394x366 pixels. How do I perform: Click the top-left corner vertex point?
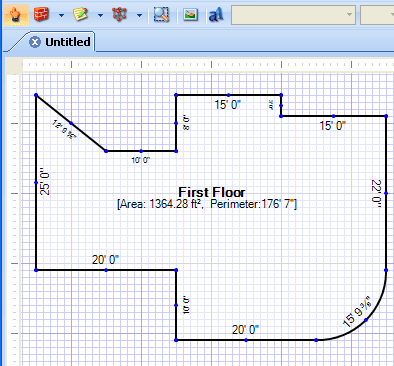point(36,95)
